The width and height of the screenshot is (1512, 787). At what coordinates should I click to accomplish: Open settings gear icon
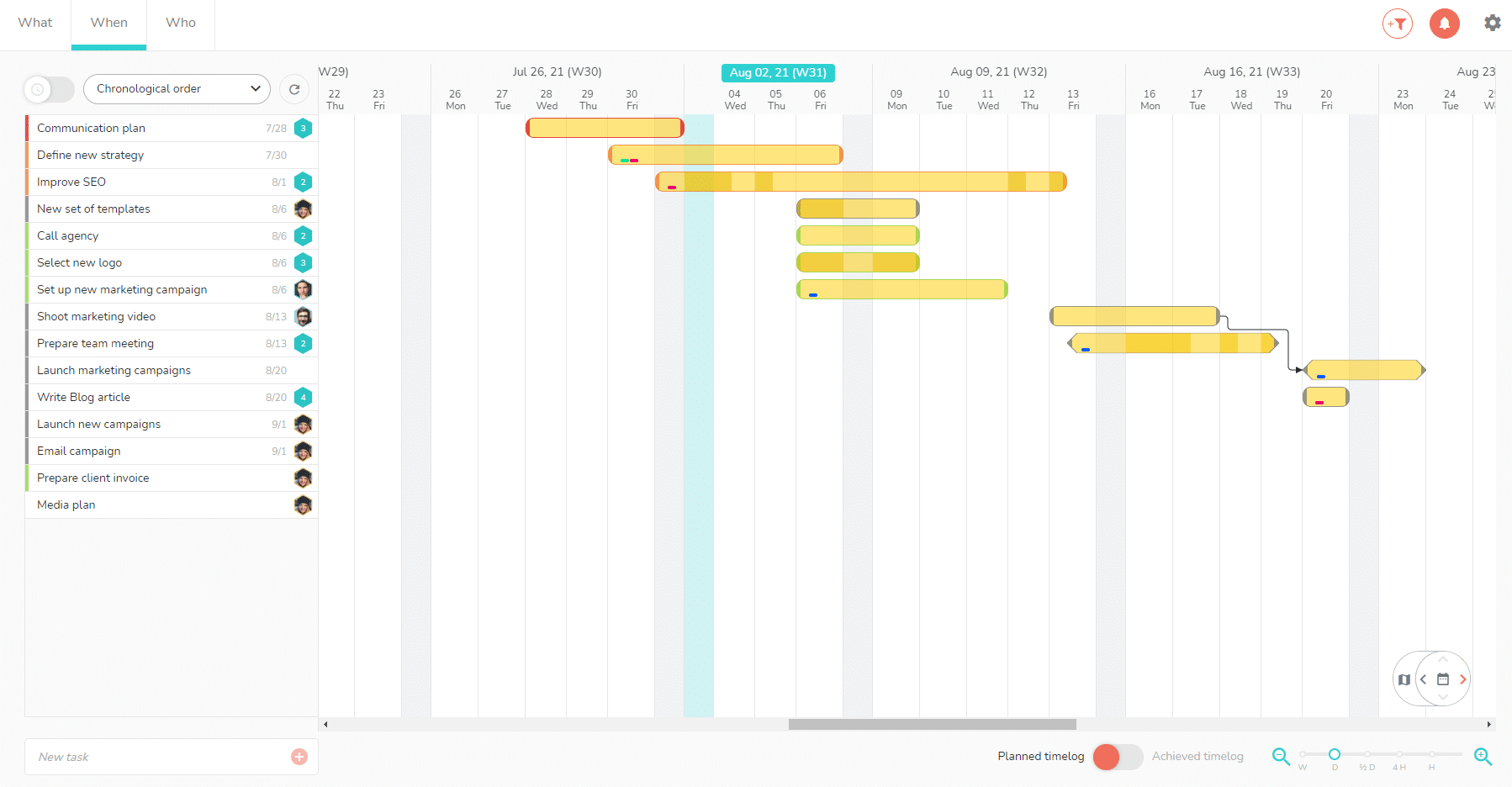[1493, 23]
